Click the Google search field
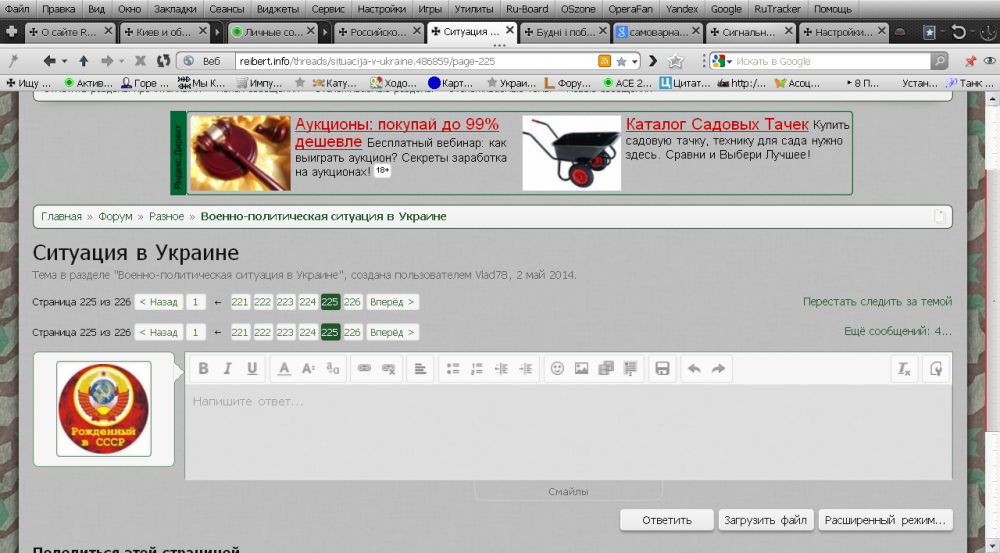Screen dimensions: 1000x553 (831, 61)
